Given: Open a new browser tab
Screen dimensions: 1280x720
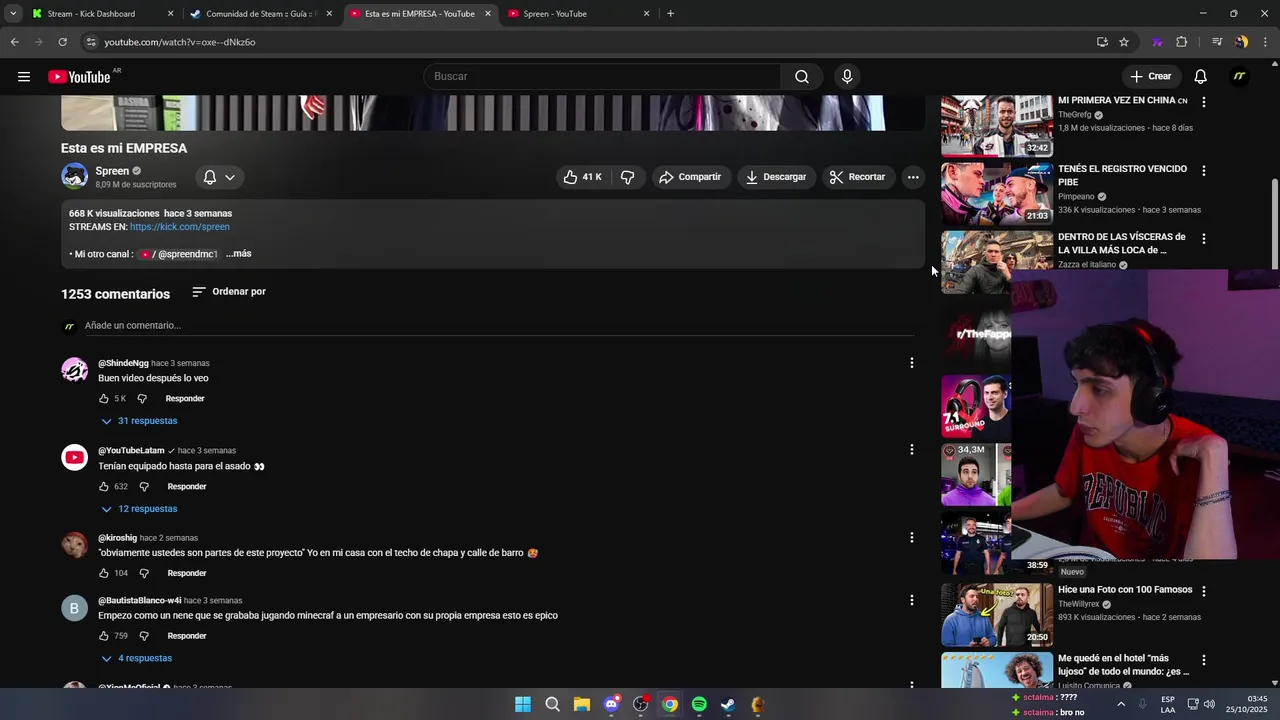Looking at the screenshot, I should 670,14.
